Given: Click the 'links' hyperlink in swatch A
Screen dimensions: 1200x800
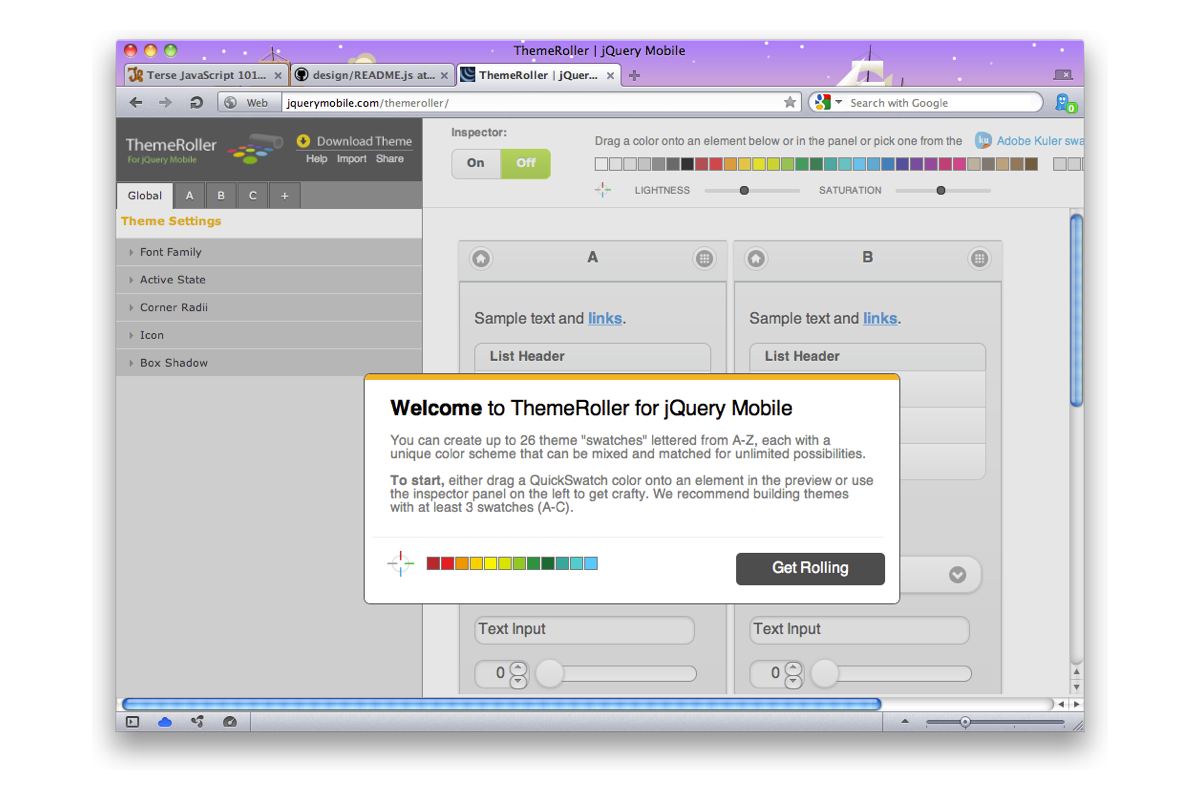Looking at the screenshot, I should pos(605,318).
